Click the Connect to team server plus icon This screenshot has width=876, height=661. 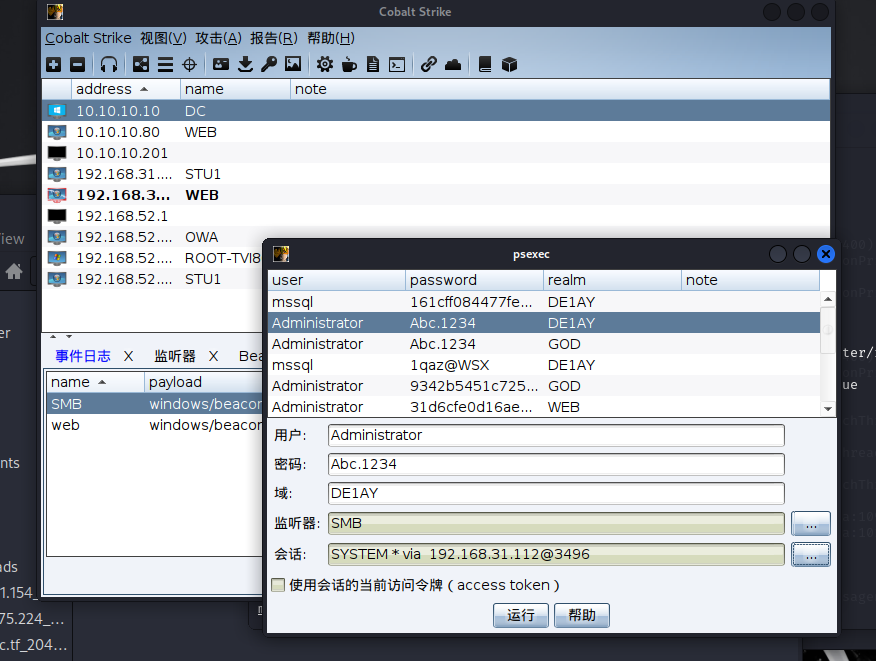[54, 65]
